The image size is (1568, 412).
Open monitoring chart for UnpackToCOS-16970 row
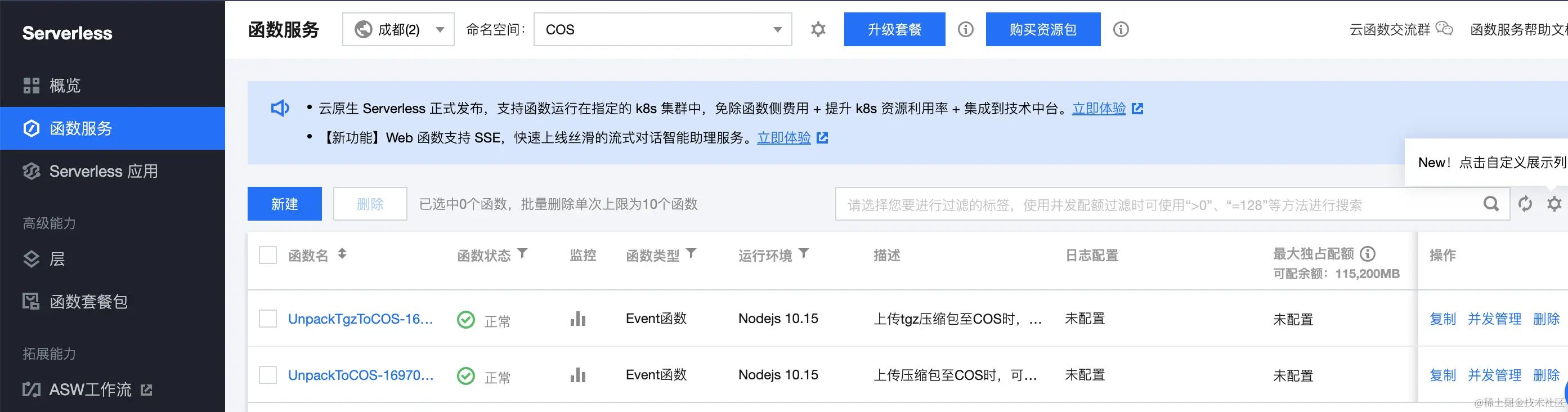pyautogui.click(x=577, y=375)
